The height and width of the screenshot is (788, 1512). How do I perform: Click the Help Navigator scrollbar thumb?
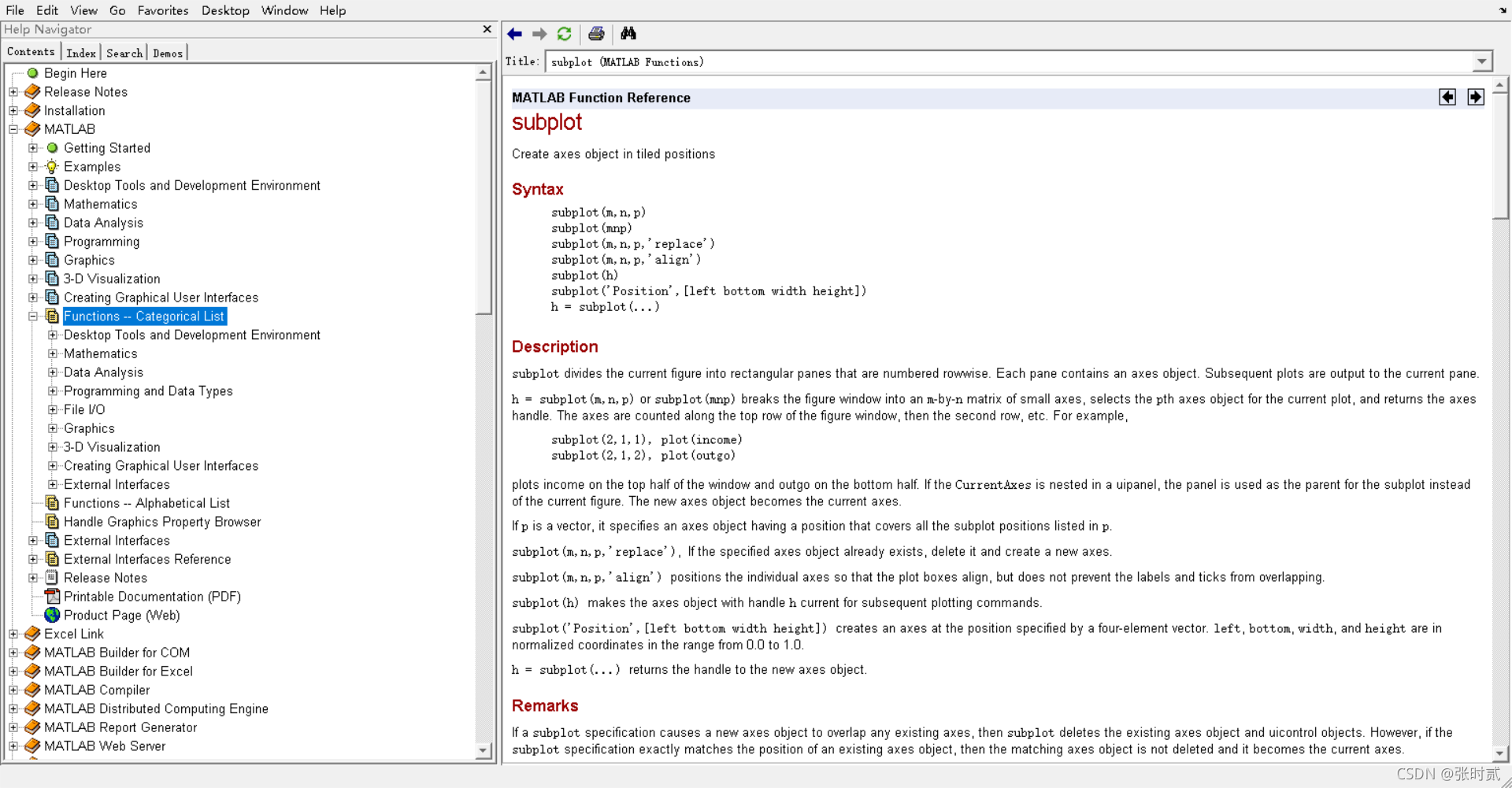pyautogui.click(x=484, y=197)
